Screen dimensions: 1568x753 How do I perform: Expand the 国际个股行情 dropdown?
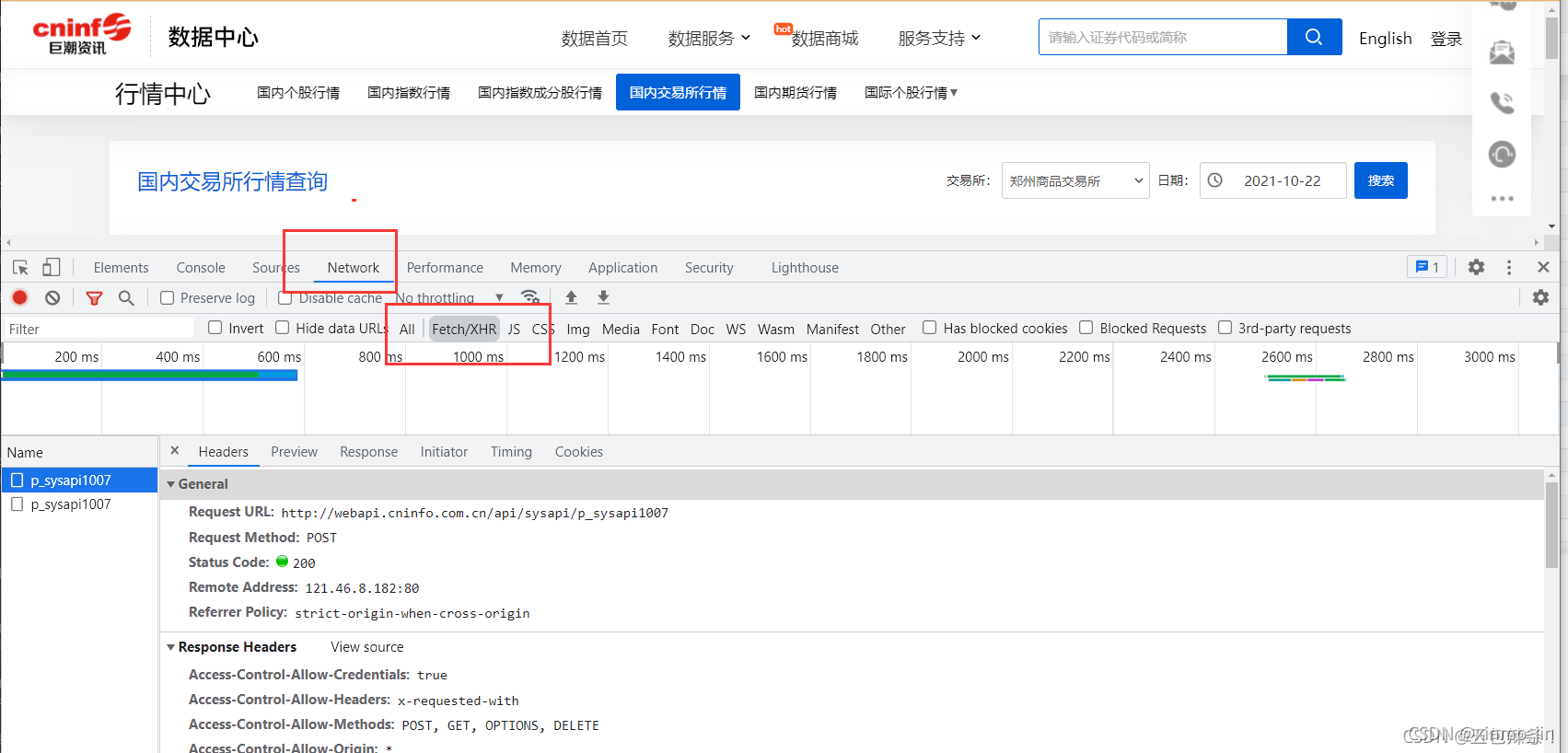[911, 92]
